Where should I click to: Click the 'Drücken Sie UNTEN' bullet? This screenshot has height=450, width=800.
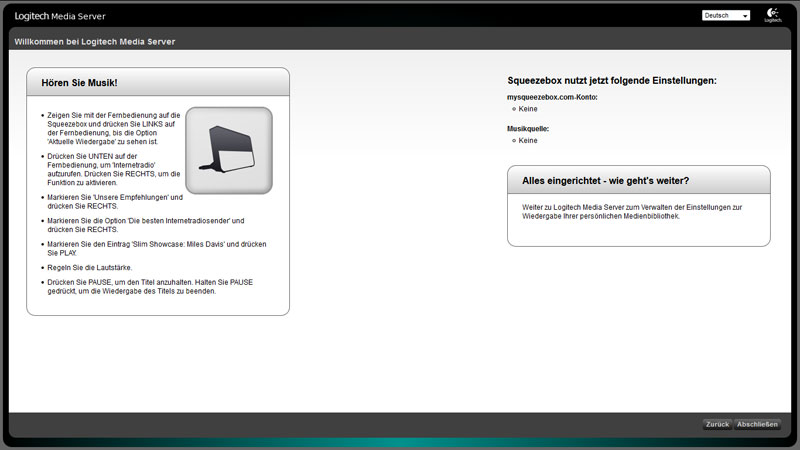tap(113, 169)
